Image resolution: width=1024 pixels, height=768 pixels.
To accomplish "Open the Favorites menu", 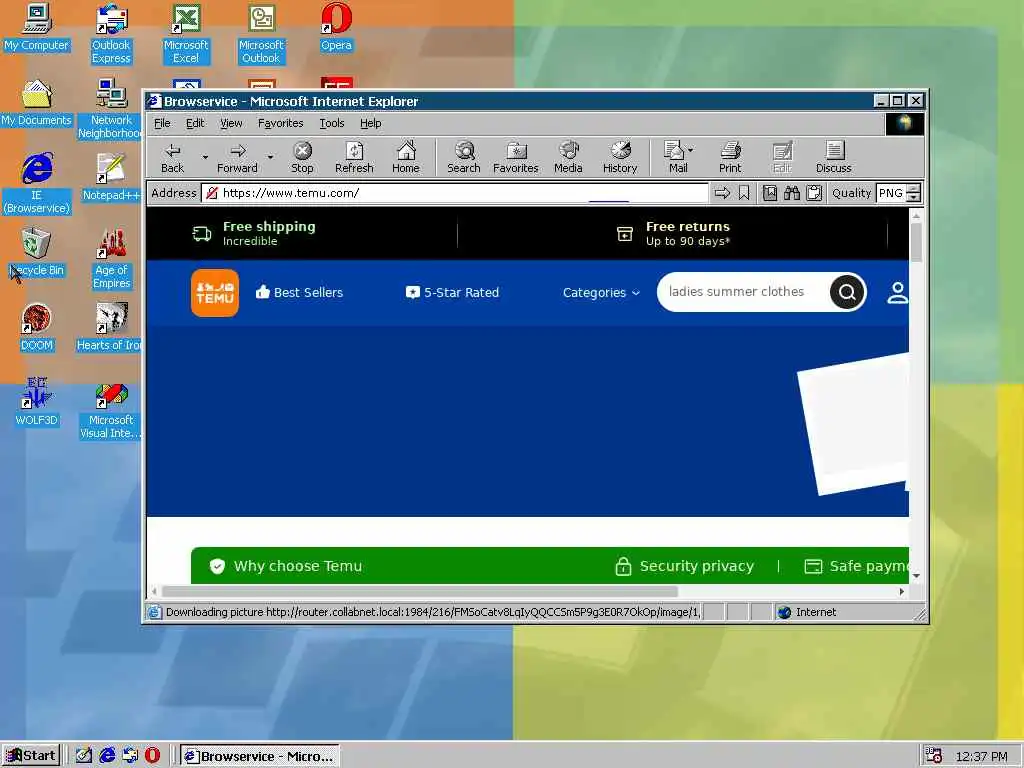I will [x=280, y=123].
